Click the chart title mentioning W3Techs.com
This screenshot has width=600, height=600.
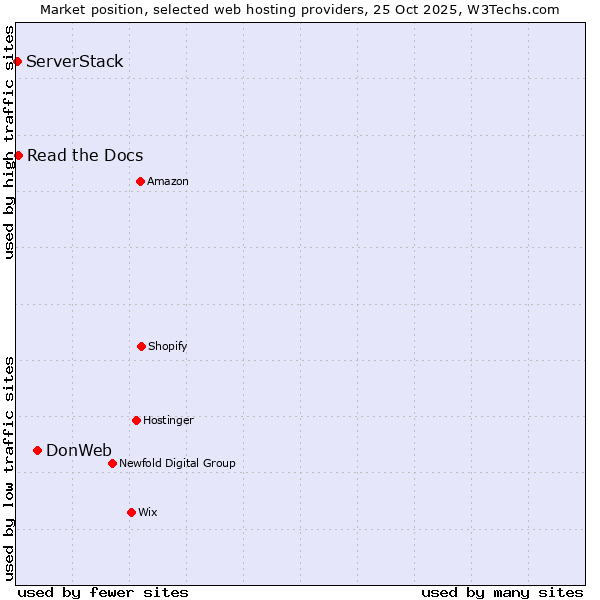pos(300,9)
